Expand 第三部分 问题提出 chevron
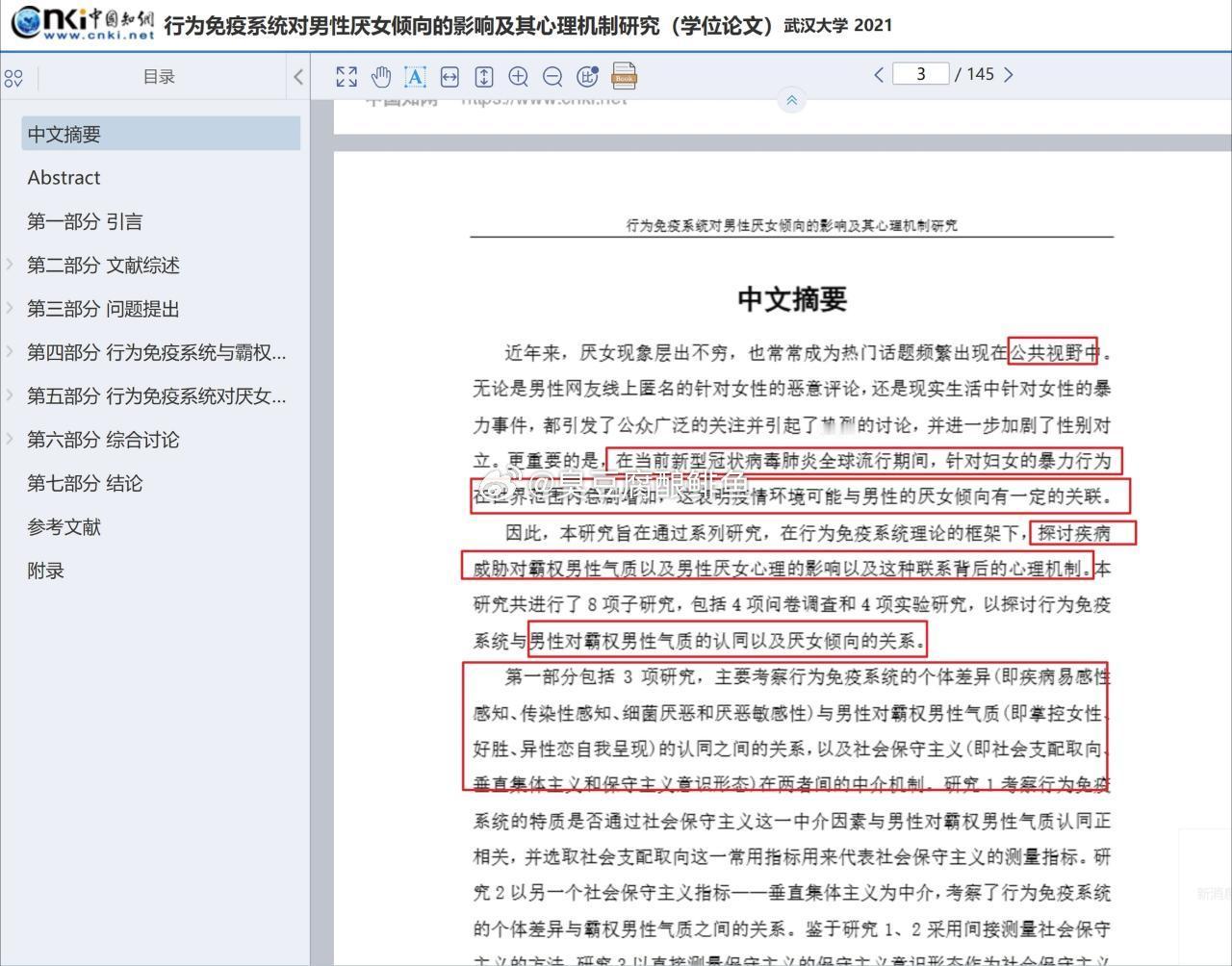 (x=10, y=309)
